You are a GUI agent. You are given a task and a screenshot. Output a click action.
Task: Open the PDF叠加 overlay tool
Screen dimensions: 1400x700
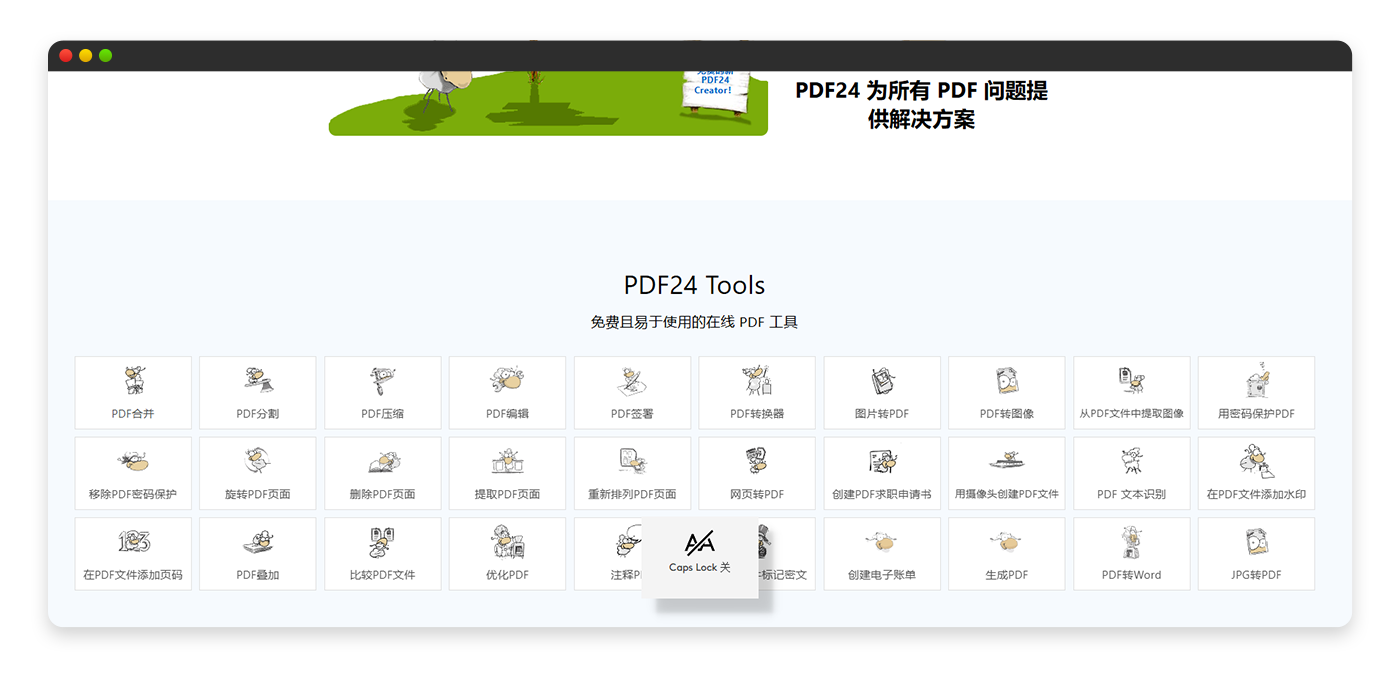point(258,553)
